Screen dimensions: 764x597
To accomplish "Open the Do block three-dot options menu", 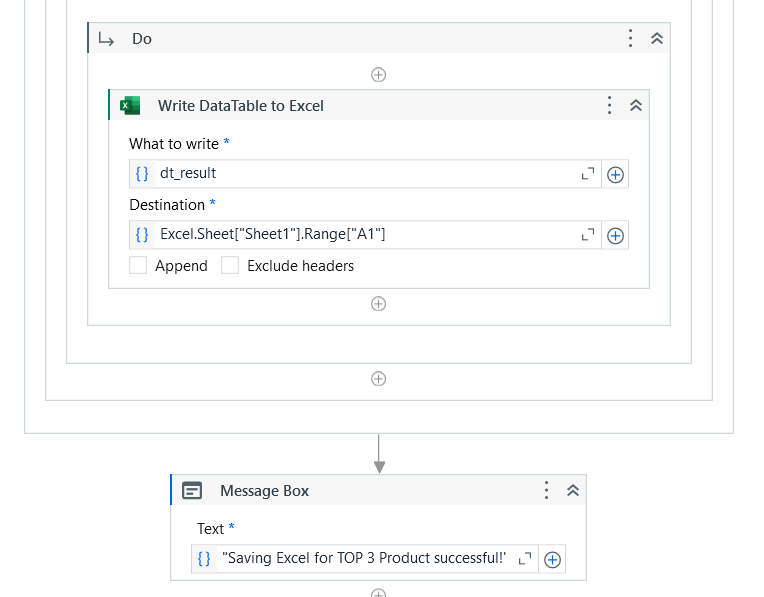I will pyautogui.click(x=630, y=38).
